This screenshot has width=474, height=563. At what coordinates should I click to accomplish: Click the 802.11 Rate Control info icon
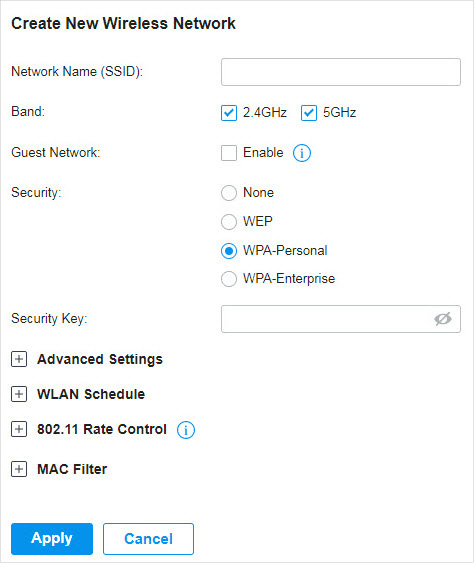coord(186,430)
